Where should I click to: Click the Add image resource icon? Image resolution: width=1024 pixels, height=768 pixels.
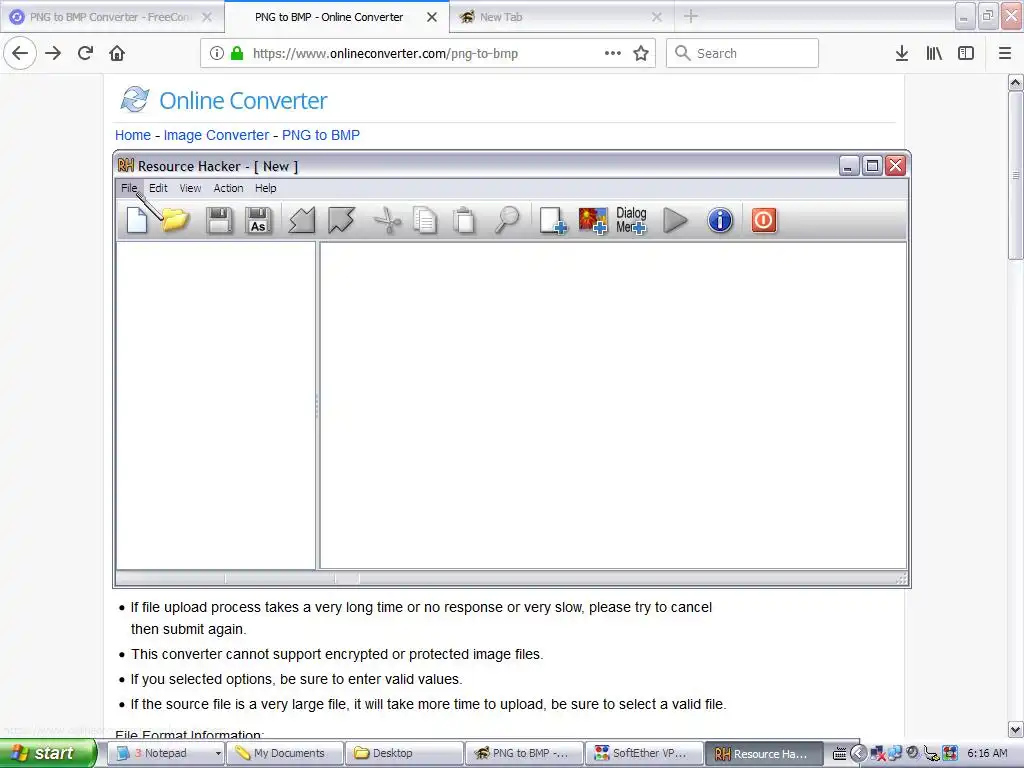(x=593, y=220)
